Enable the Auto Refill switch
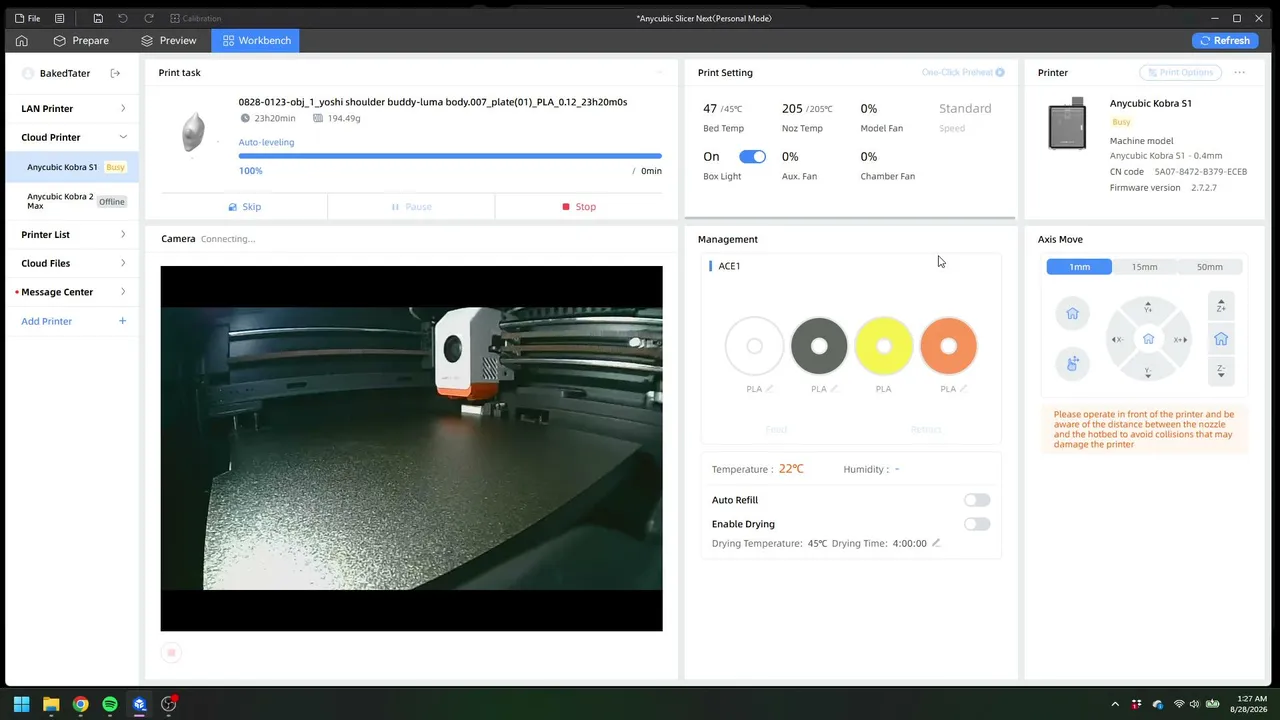The width and height of the screenshot is (1280, 720). click(977, 500)
